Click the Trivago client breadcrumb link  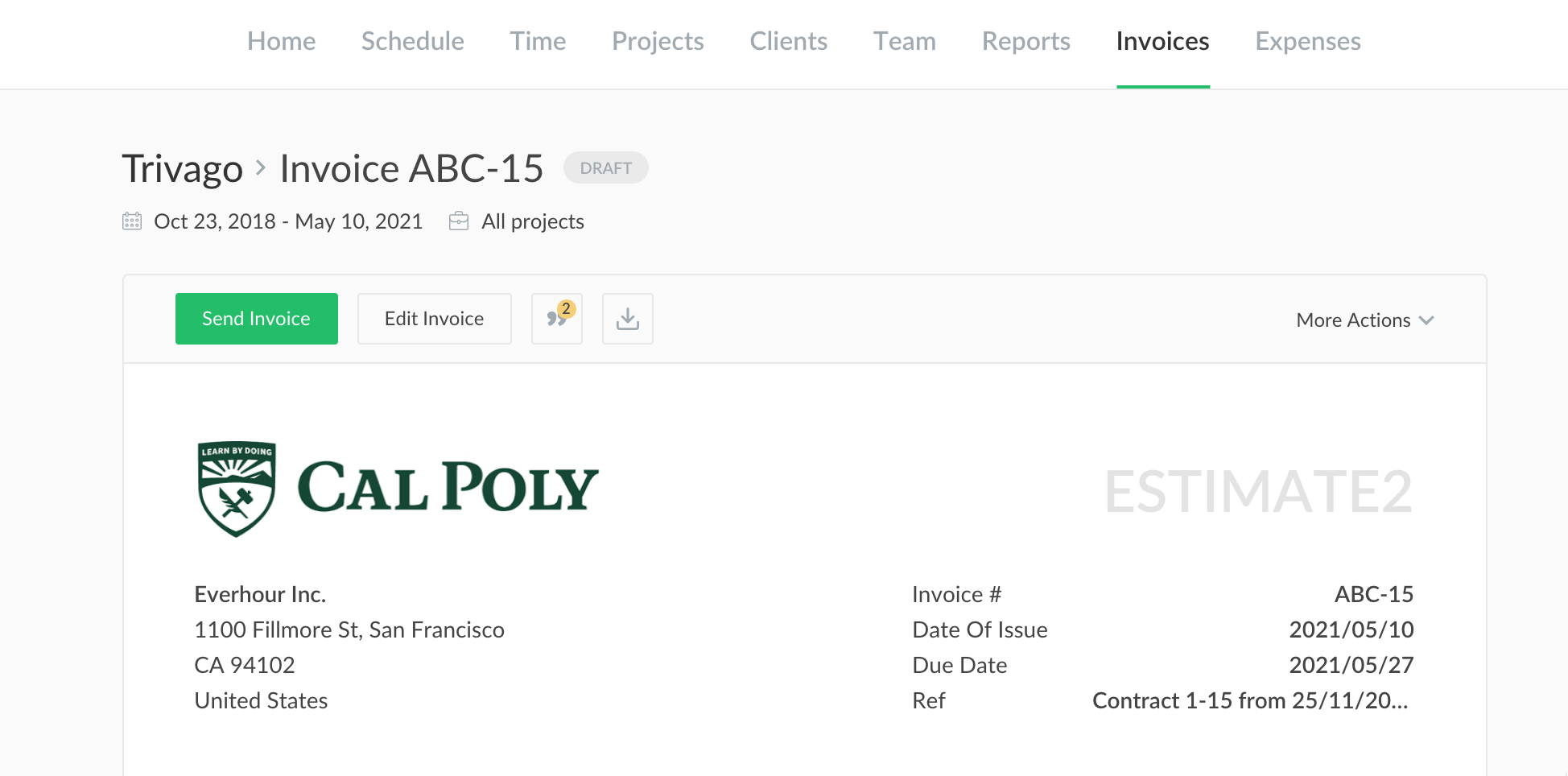(x=183, y=169)
